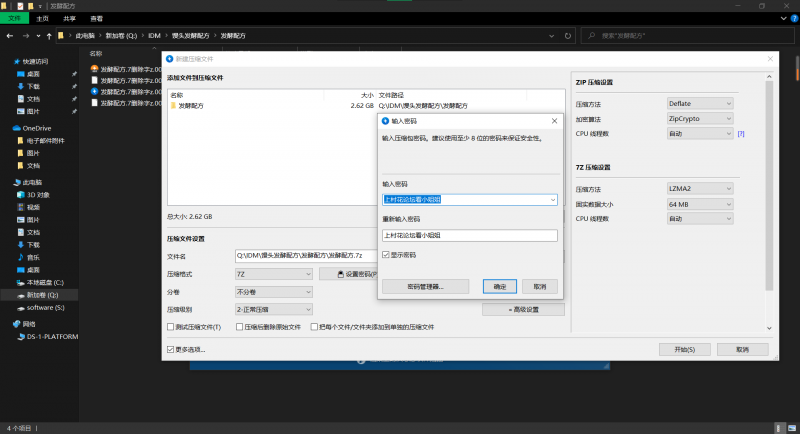The image size is (800, 434).
Task: Select 发酵配方 folder in archive file list
Action: pyautogui.click(x=190, y=105)
